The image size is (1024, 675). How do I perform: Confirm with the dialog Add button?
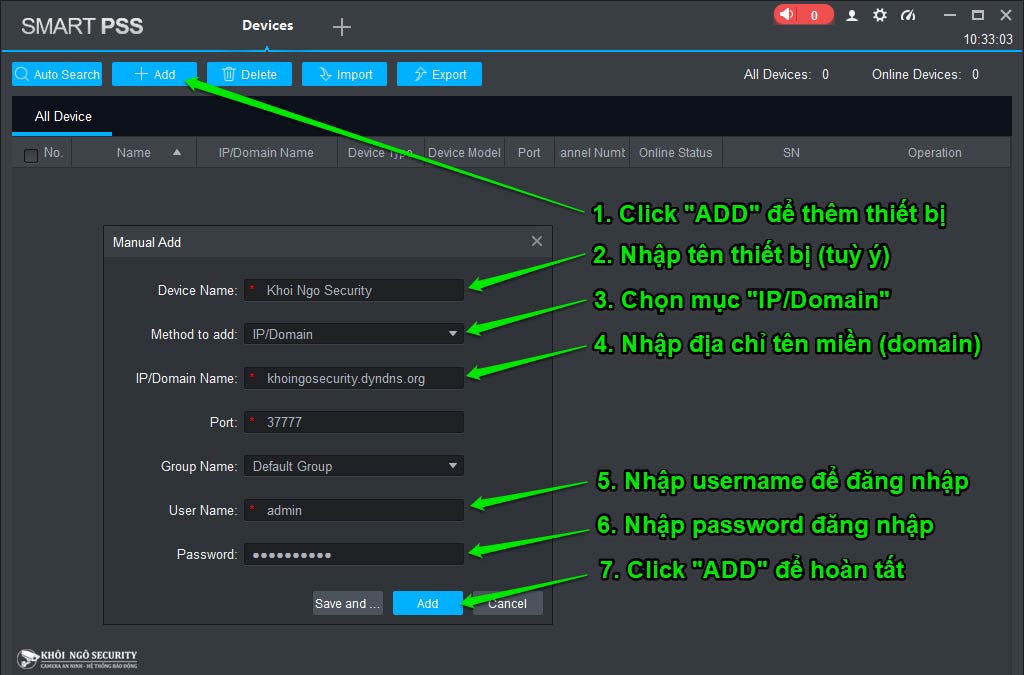click(428, 604)
